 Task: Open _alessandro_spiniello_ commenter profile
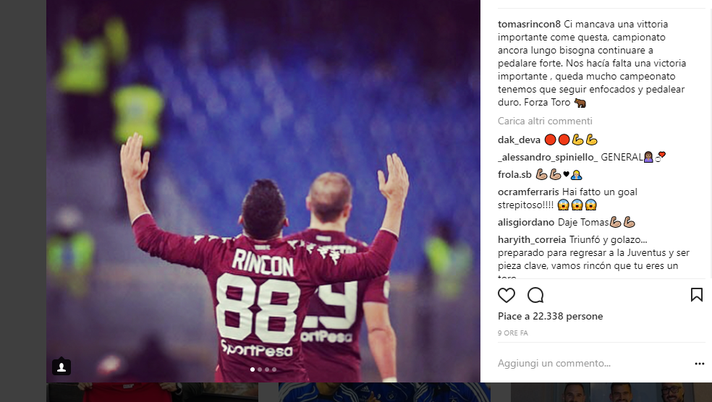(x=548, y=157)
